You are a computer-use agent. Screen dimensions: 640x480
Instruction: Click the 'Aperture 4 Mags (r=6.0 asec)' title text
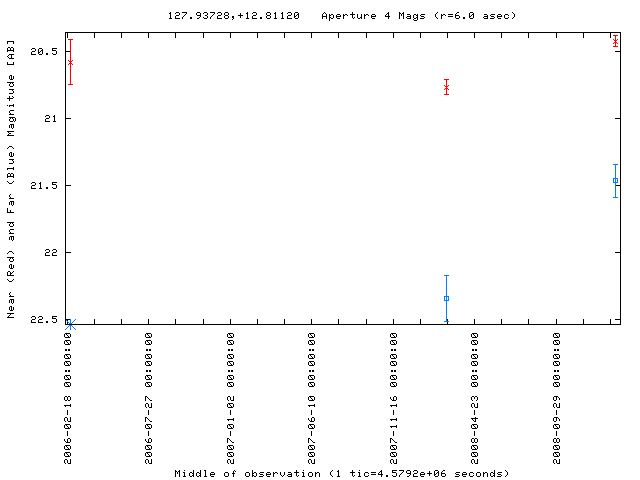(419, 16)
